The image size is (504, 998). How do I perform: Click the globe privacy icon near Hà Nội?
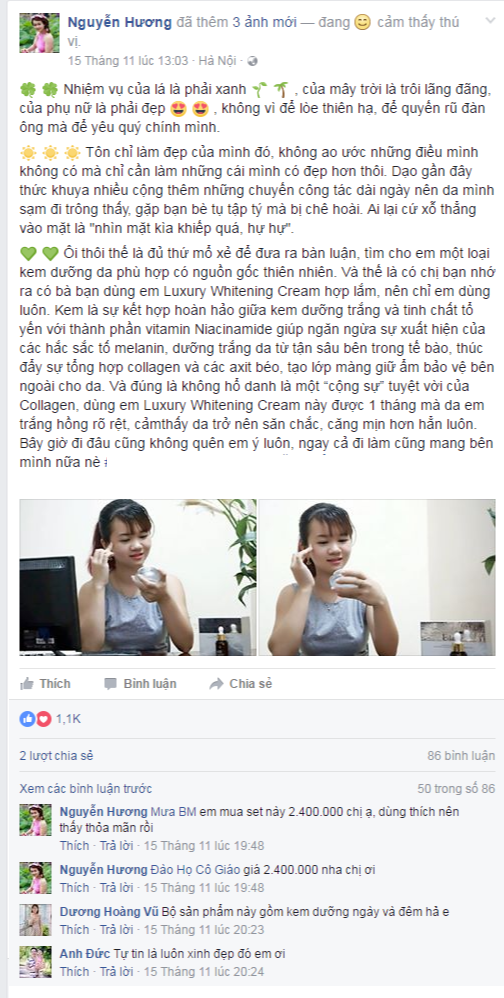[253, 61]
